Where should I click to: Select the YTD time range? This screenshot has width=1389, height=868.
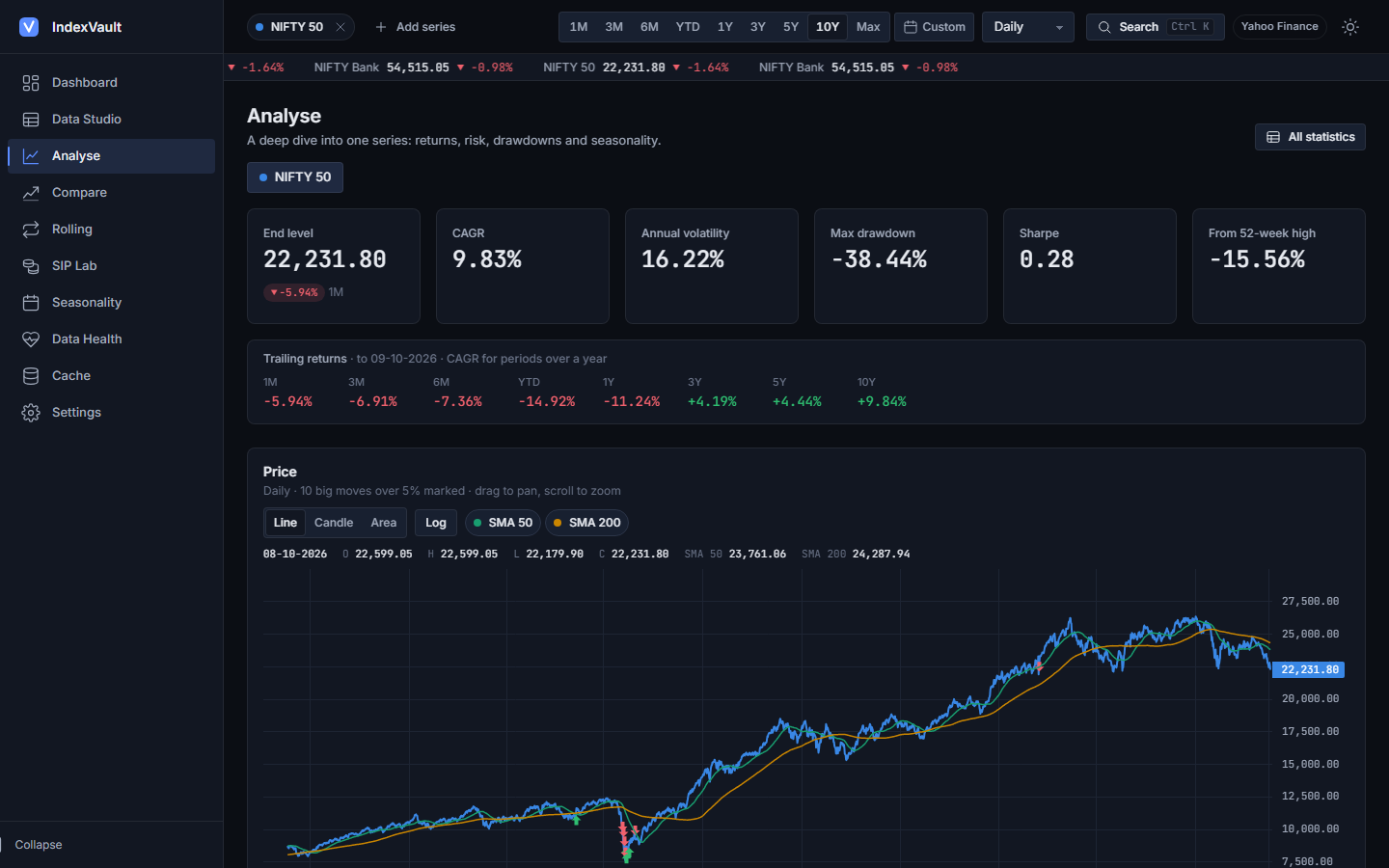click(688, 27)
